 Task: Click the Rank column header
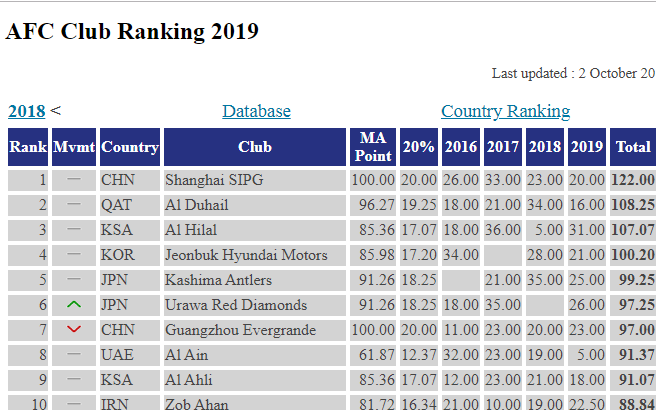click(x=28, y=147)
